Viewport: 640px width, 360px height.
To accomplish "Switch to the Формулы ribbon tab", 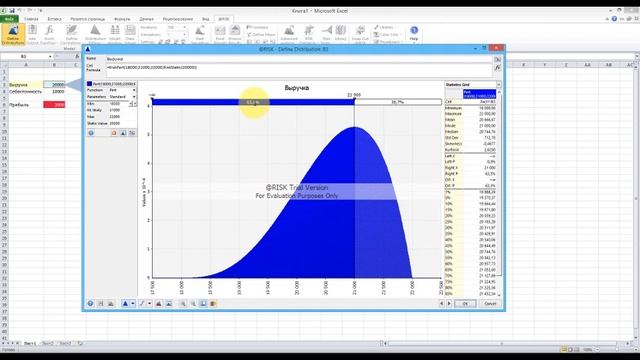I will click(122, 19).
